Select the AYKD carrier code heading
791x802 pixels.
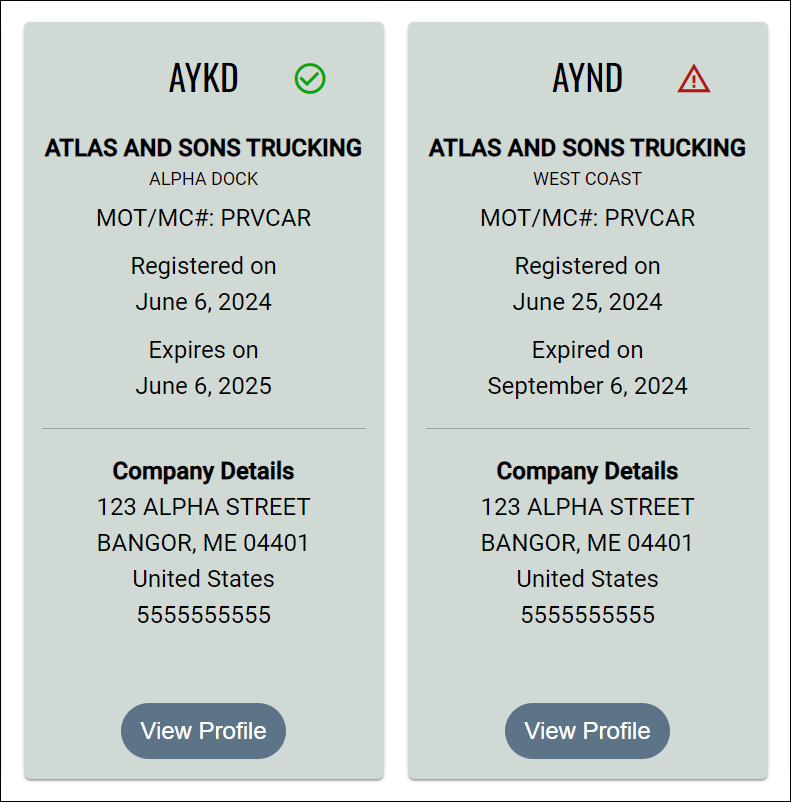pyautogui.click(x=204, y=78)
